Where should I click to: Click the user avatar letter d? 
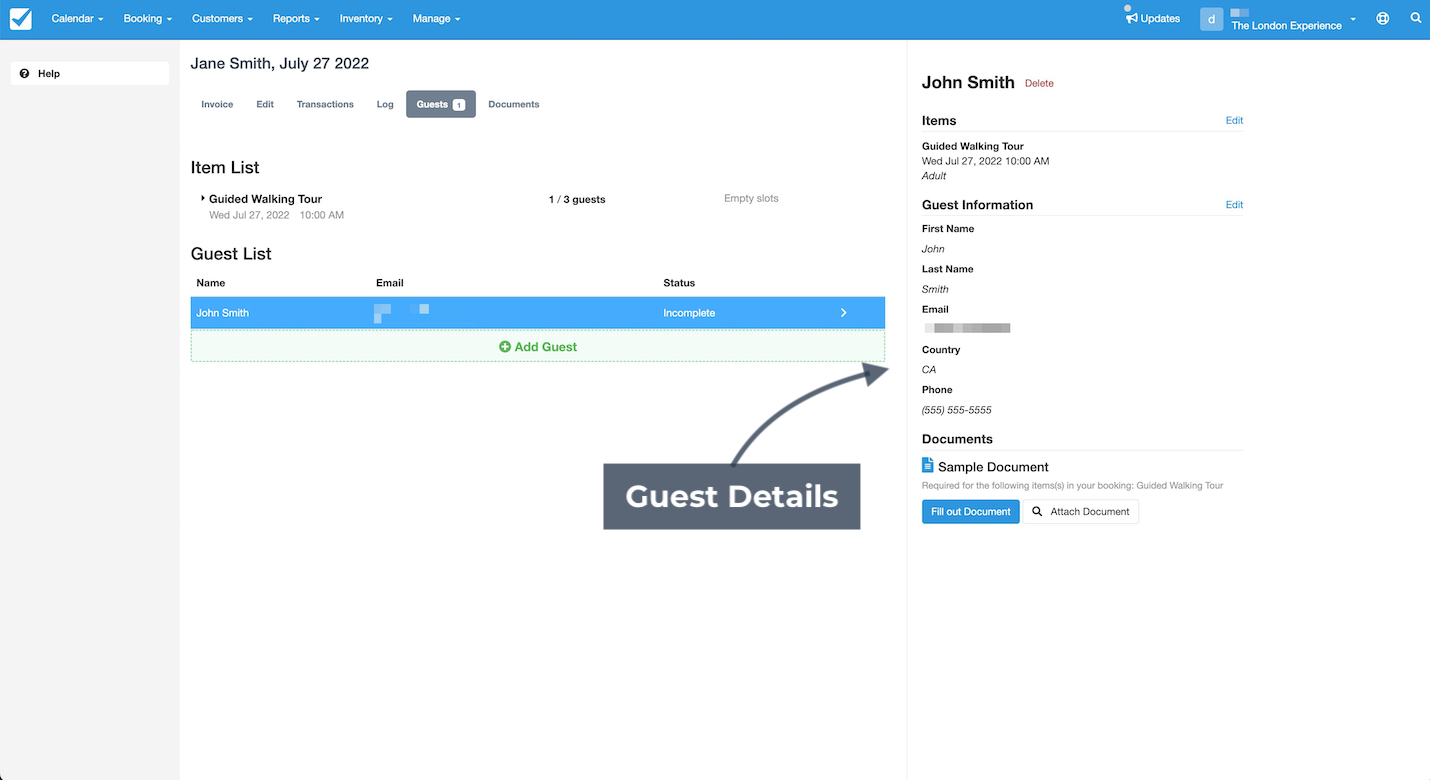(1212, 18)
